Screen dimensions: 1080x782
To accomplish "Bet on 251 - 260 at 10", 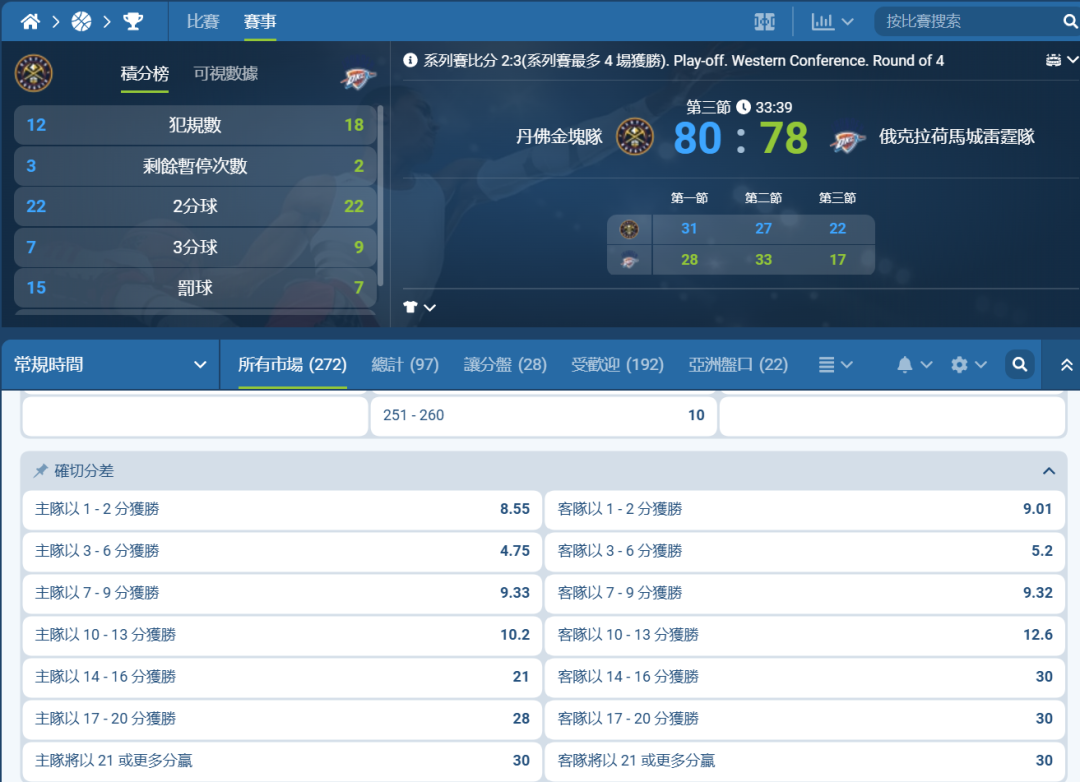I will click(543, 415).
